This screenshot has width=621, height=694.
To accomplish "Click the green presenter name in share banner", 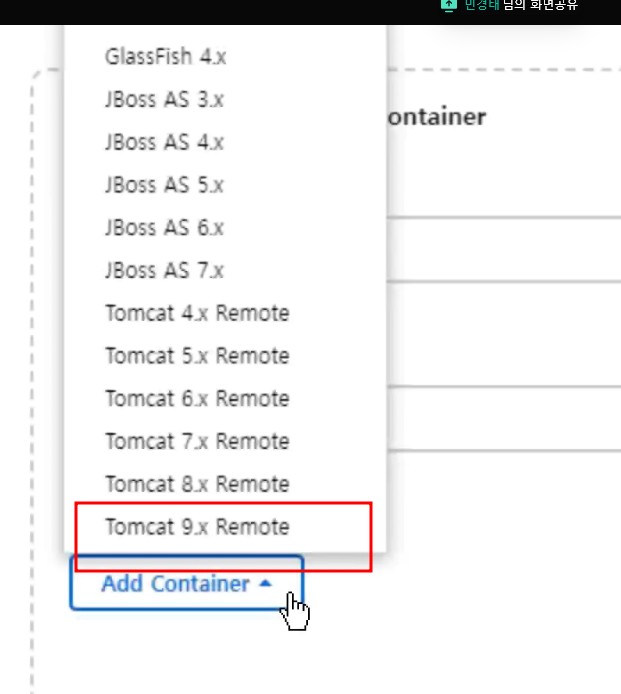I will coord(482,5).
